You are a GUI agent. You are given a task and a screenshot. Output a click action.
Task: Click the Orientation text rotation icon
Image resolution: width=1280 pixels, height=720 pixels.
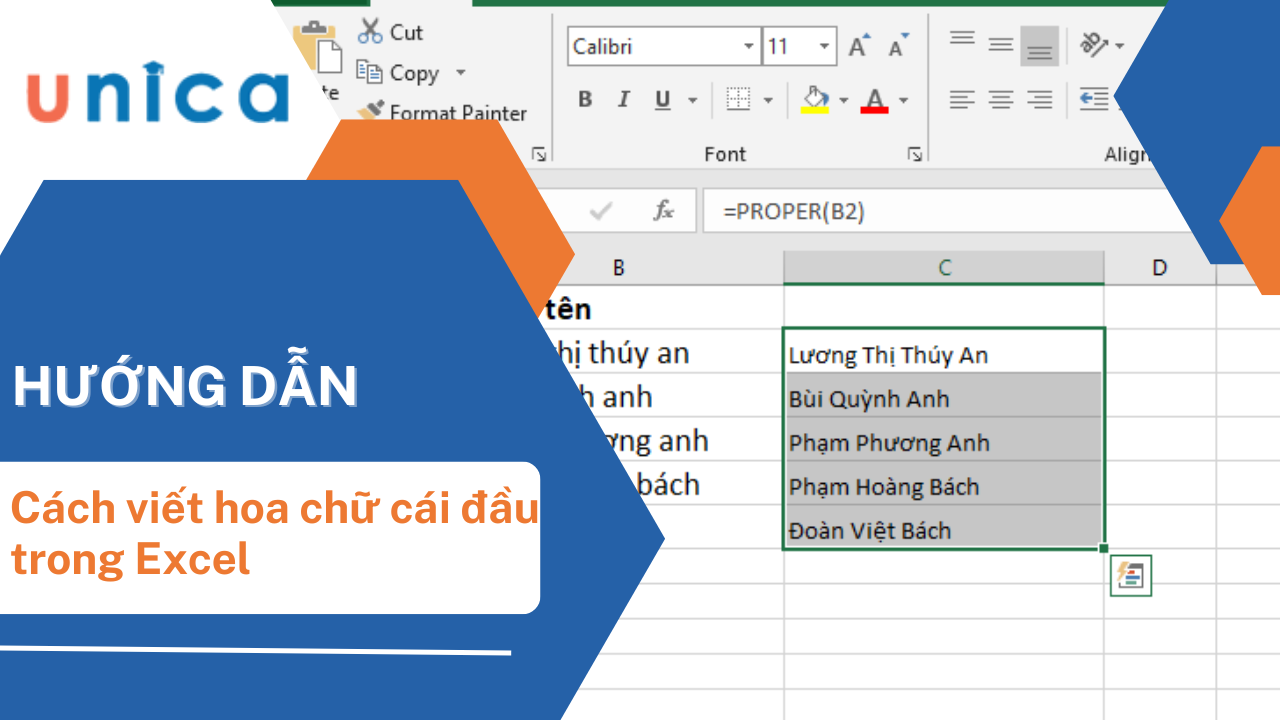(1095, 45)
